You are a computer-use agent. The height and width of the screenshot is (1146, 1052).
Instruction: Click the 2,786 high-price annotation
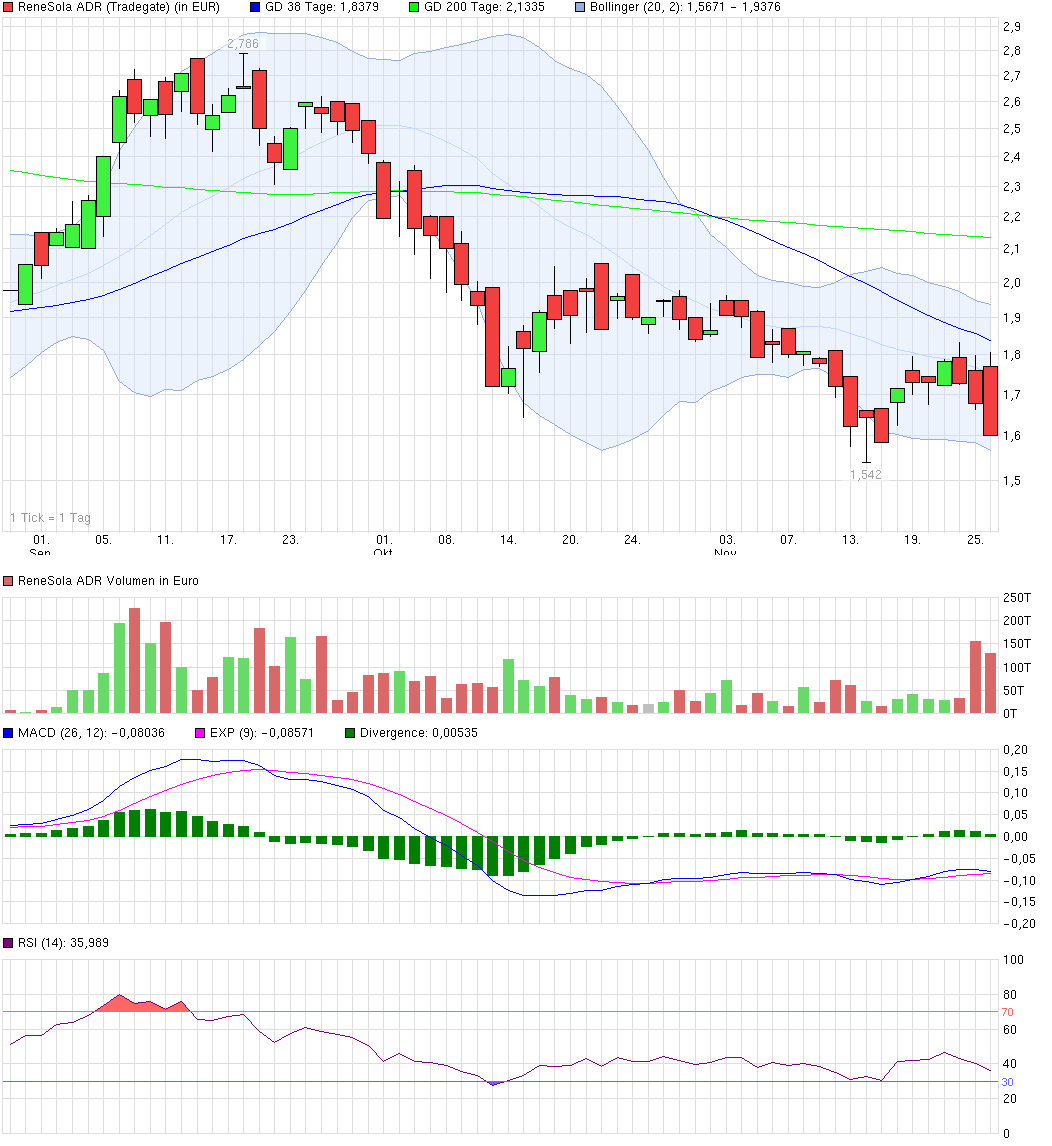243,43
